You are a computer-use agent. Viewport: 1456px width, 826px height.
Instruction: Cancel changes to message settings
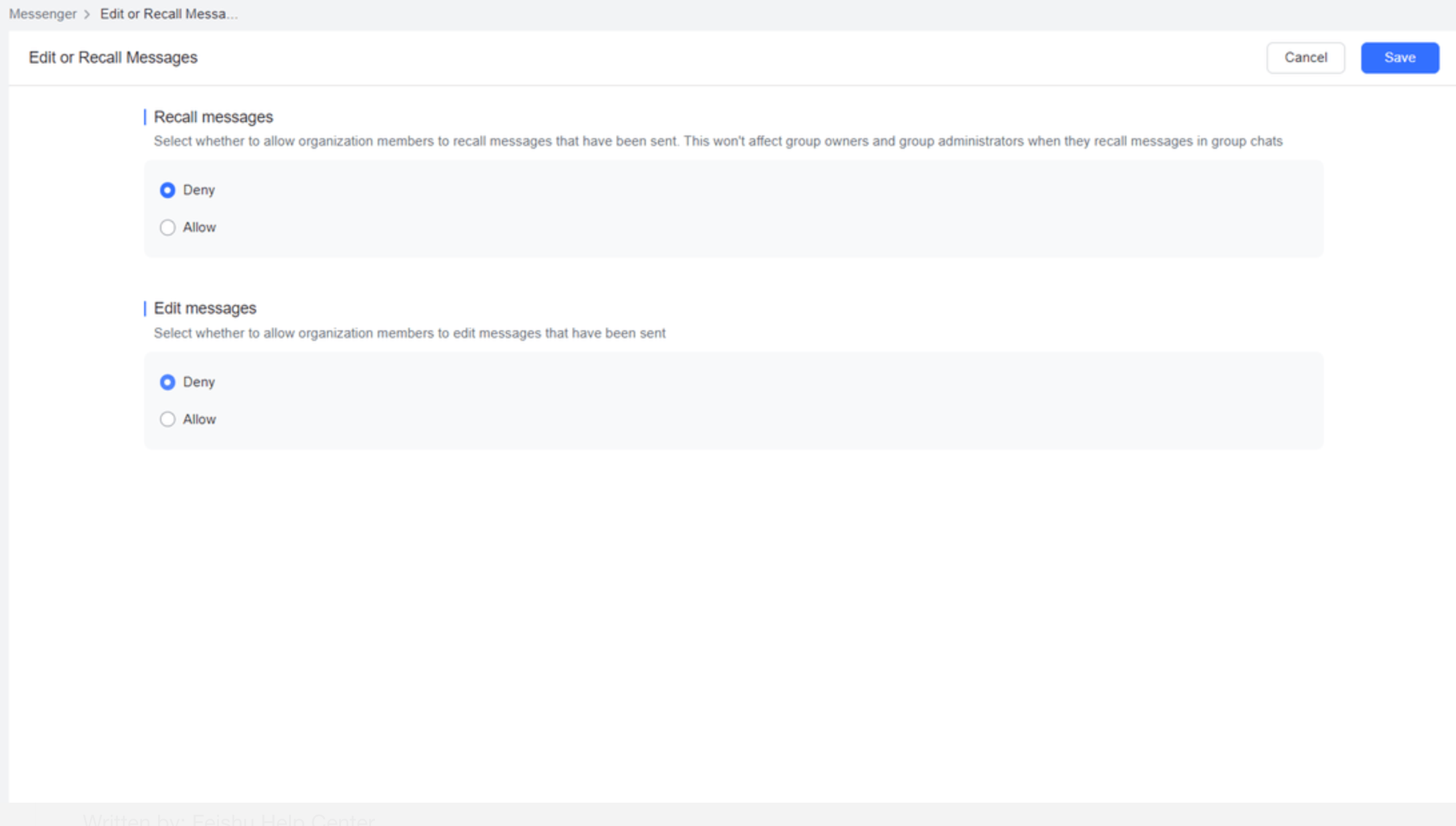point(1305,57)
